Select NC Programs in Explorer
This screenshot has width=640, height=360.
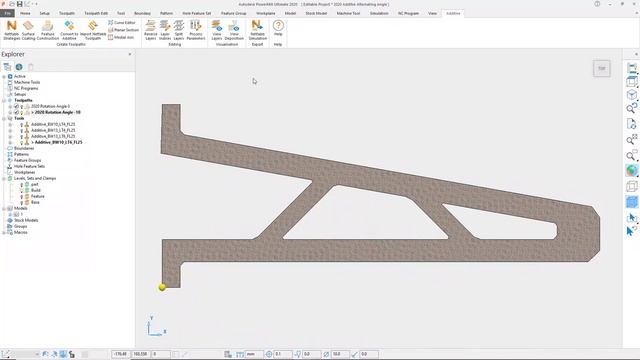tap(26, 88)
